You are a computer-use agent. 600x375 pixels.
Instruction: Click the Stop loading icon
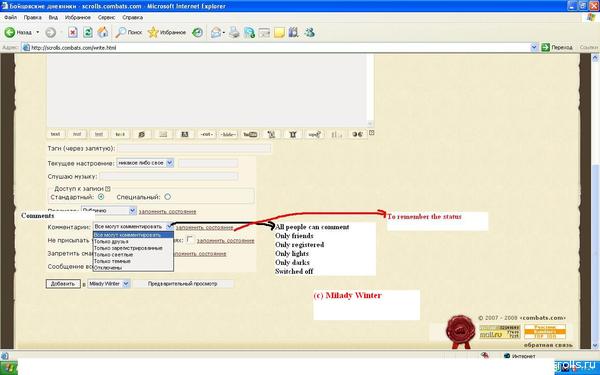(x=73, y=33)
